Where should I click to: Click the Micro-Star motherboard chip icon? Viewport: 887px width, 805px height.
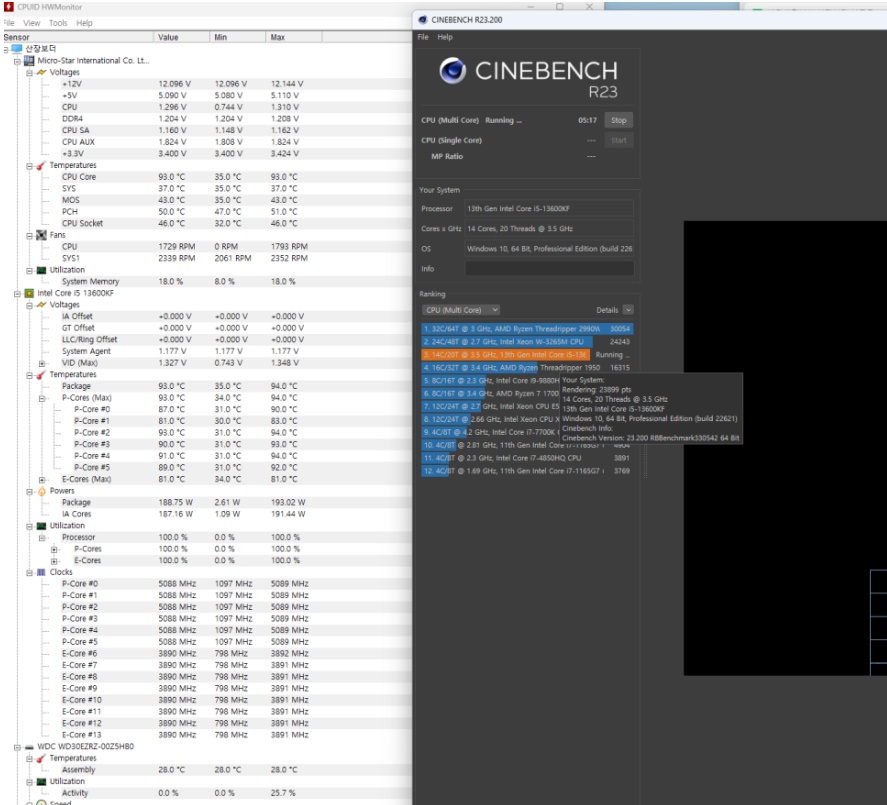click(29, 61)
